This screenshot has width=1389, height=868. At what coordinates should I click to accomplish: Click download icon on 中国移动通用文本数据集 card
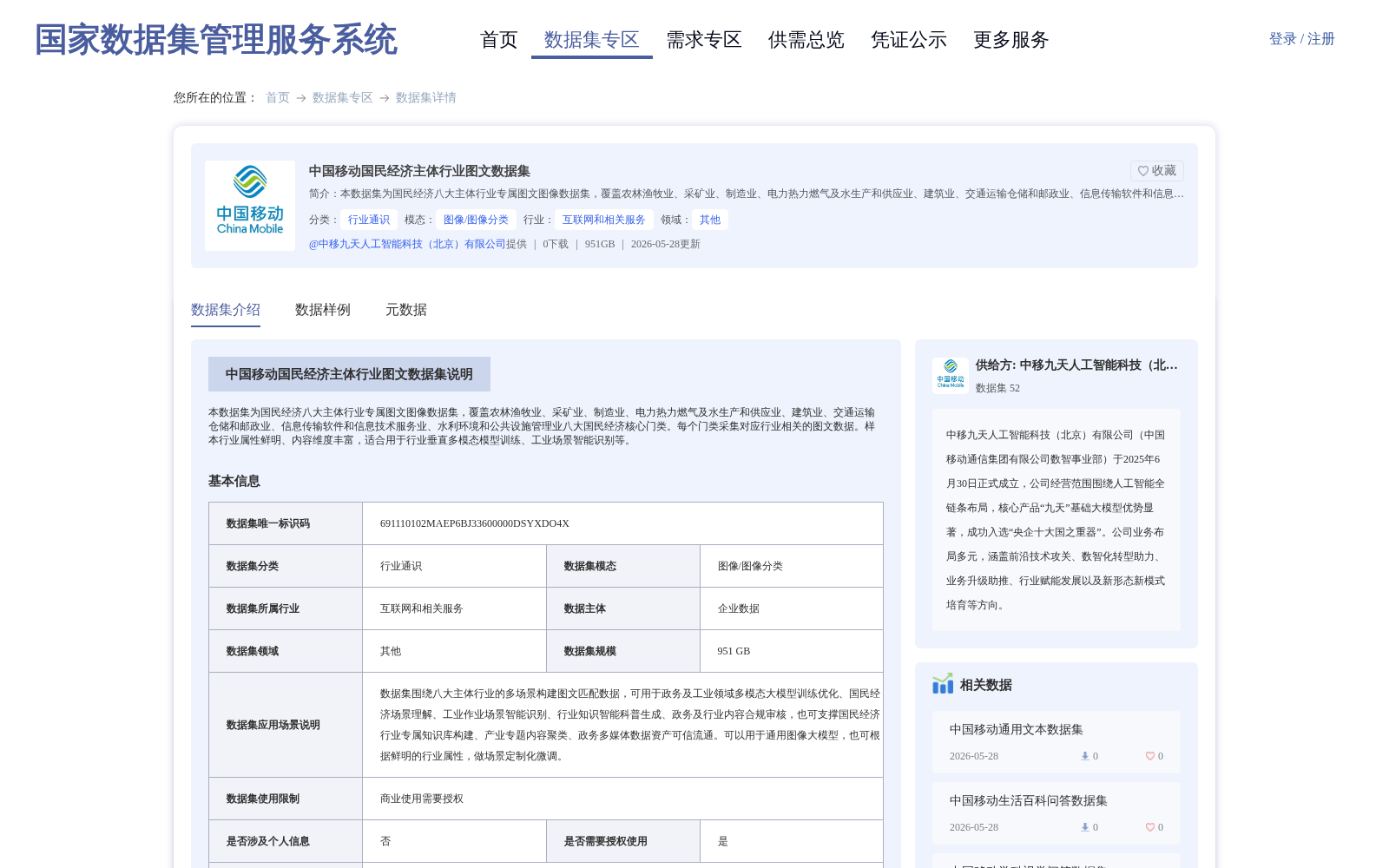coord(1084,756)
